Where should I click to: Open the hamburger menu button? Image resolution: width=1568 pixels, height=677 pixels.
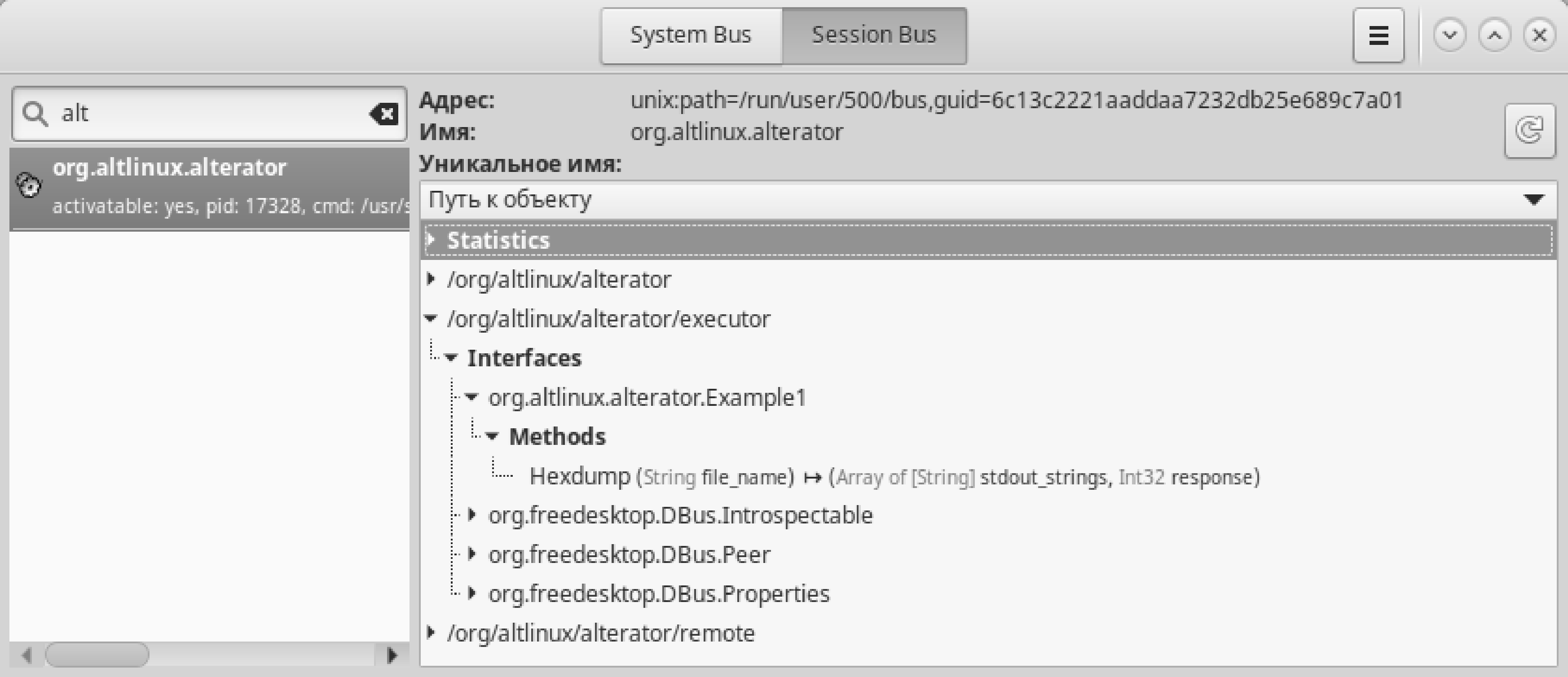click(1378, 35)
